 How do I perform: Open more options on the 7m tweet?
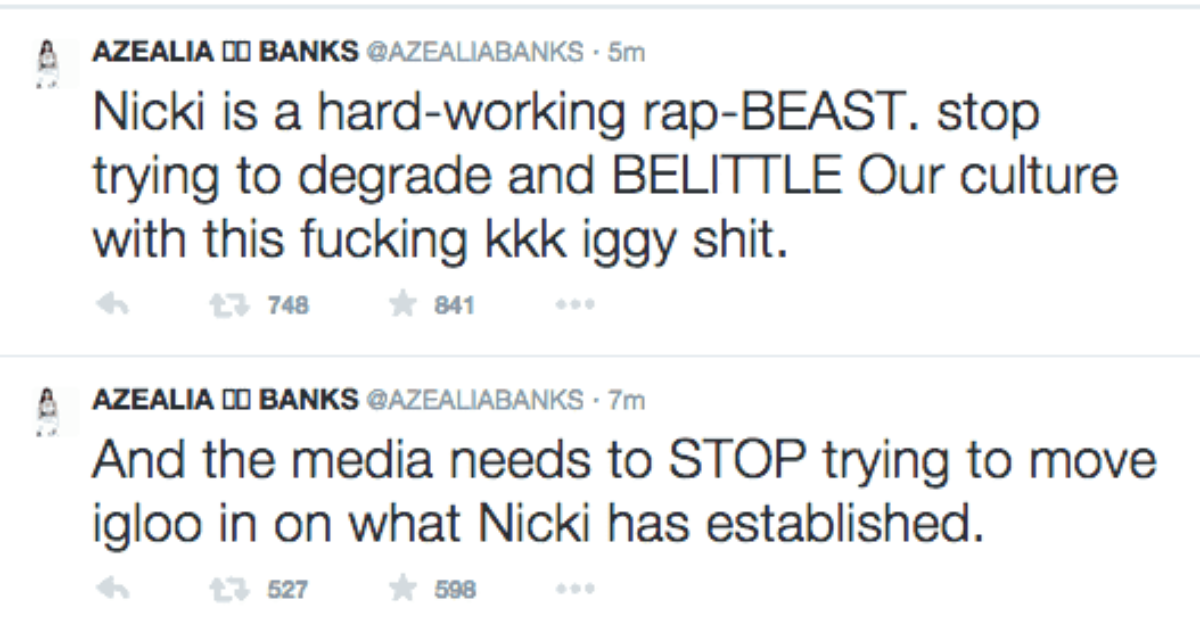tap(575, 589)
